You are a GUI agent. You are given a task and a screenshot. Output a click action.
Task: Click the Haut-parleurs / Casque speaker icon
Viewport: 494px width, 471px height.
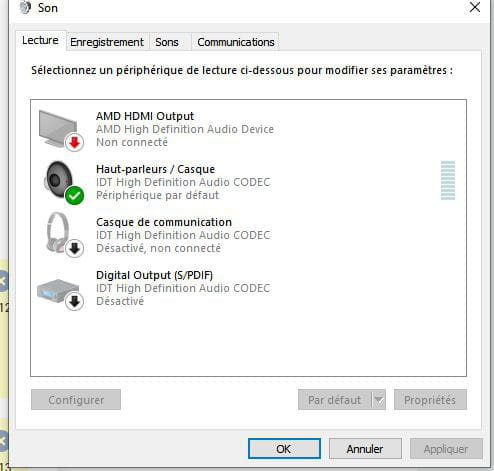click(x=59, y=180)
